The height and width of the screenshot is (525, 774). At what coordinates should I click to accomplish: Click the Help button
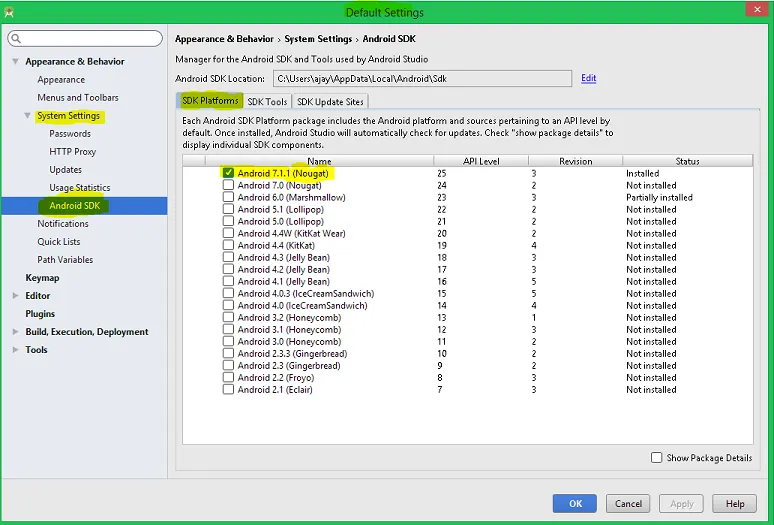coord(735,504)
